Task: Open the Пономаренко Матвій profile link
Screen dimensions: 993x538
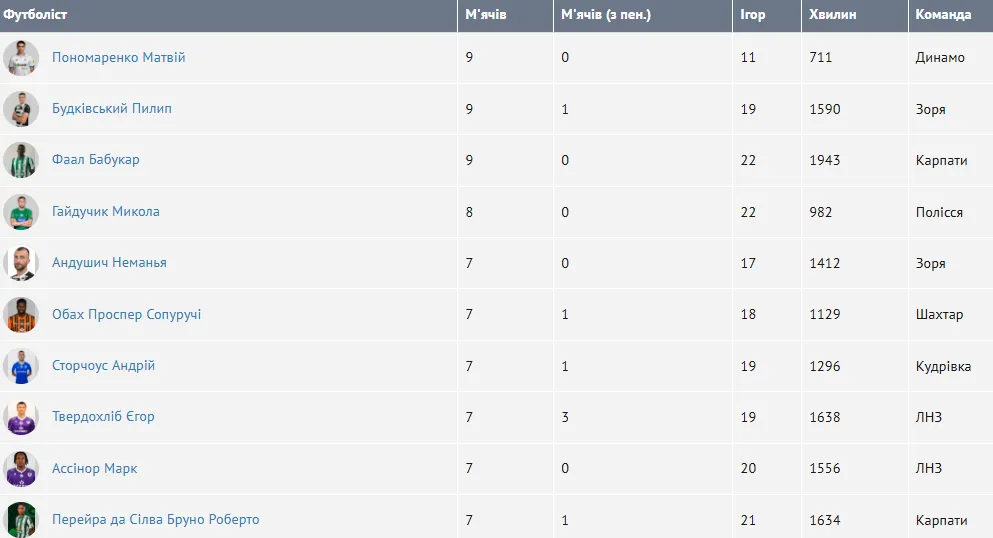Action: tap(118, 58)
